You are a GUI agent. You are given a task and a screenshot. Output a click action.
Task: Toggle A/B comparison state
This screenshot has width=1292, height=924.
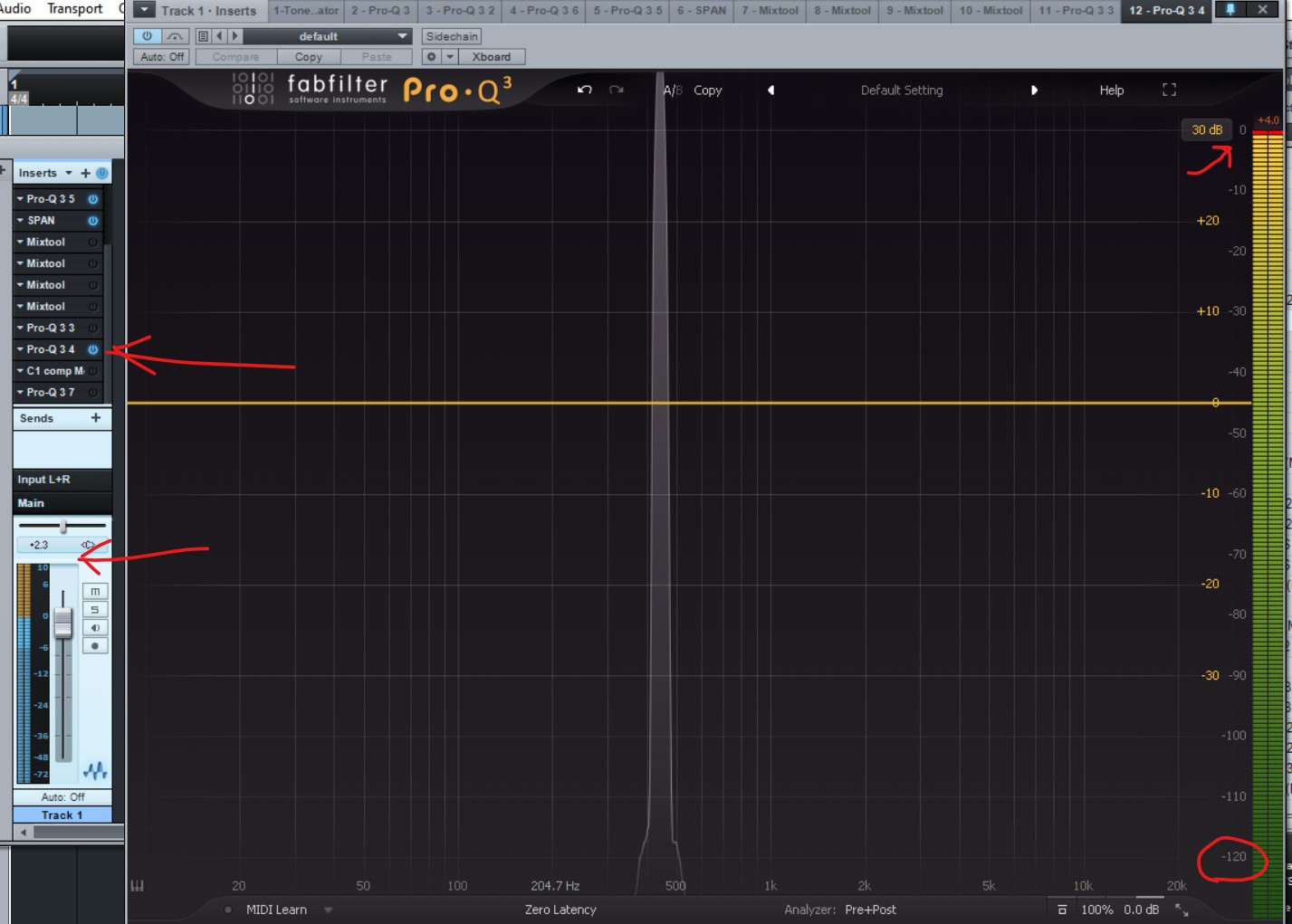coord(673,90)
